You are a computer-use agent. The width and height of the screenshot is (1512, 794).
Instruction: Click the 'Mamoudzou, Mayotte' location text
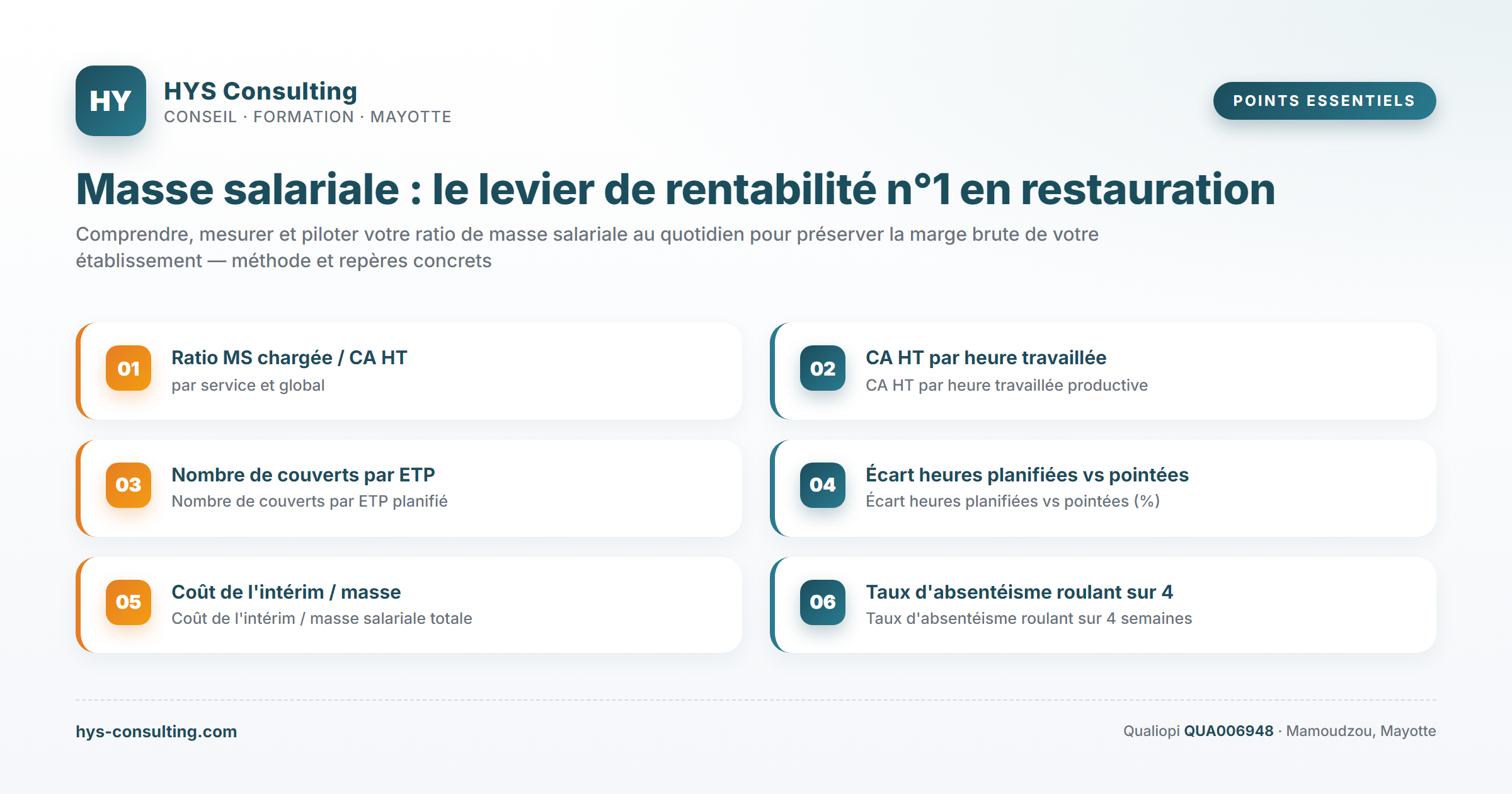coord(1361,731)
